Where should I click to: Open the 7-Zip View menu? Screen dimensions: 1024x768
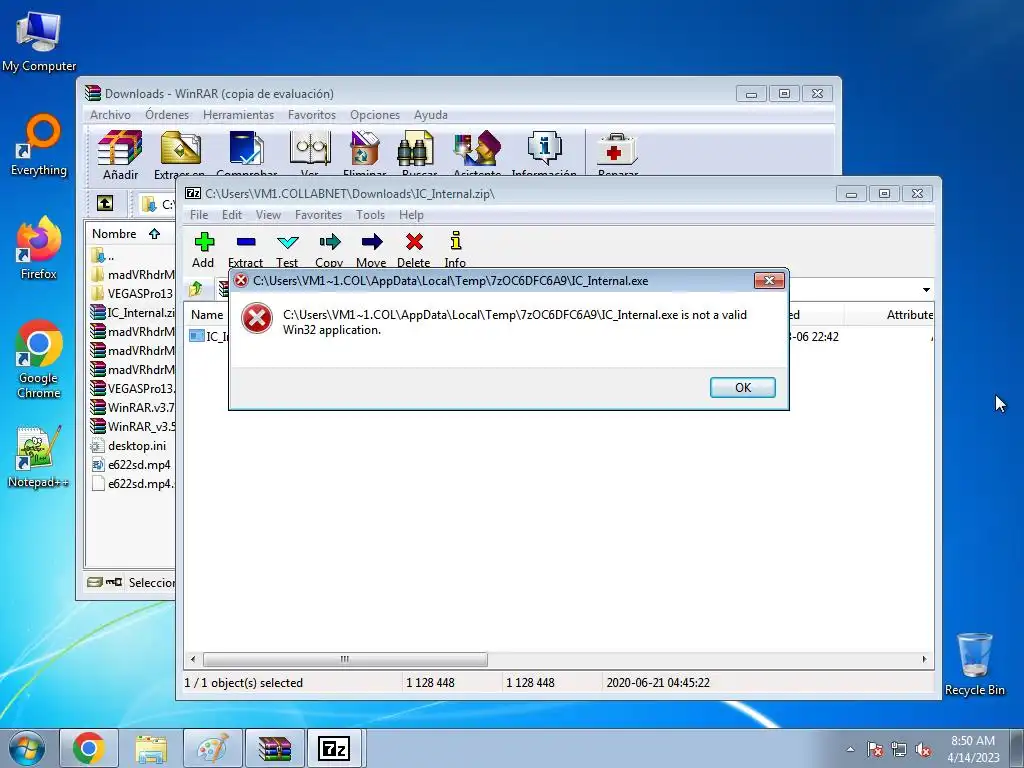tap(268, 215)
